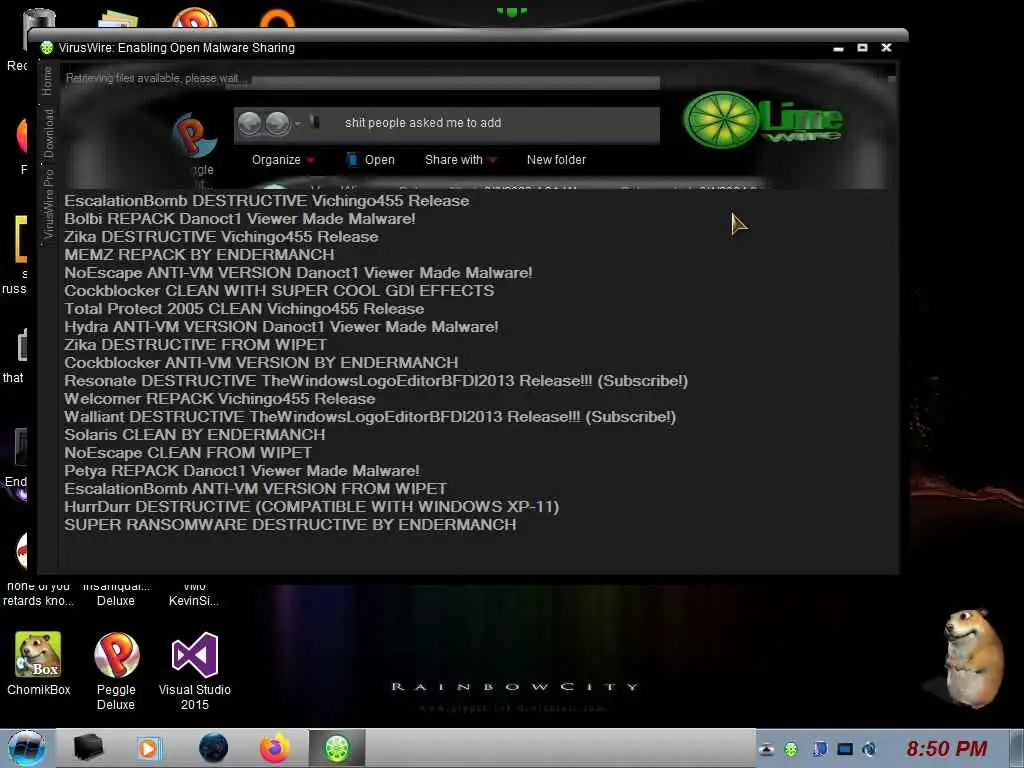Expand the Share with dropdown arrow
Screen dimensions: 1024x768
[492, 161]
